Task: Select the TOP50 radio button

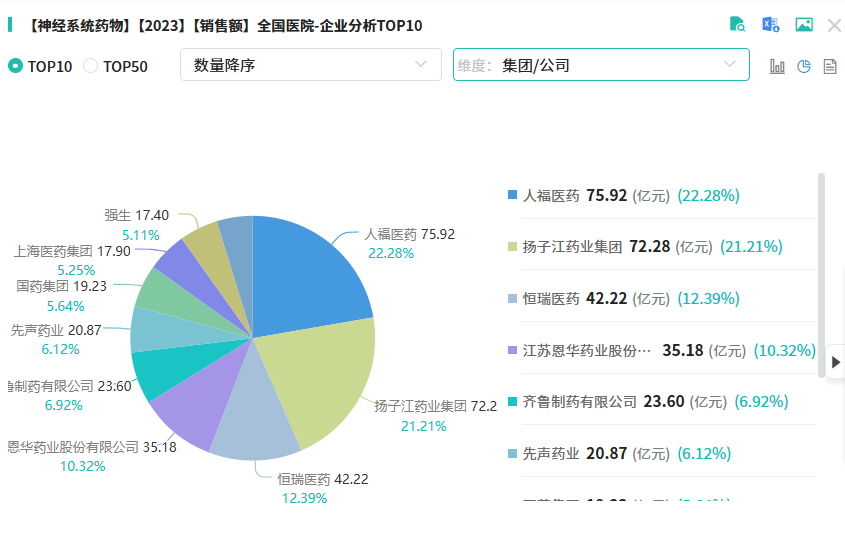Action: (91, 66)
